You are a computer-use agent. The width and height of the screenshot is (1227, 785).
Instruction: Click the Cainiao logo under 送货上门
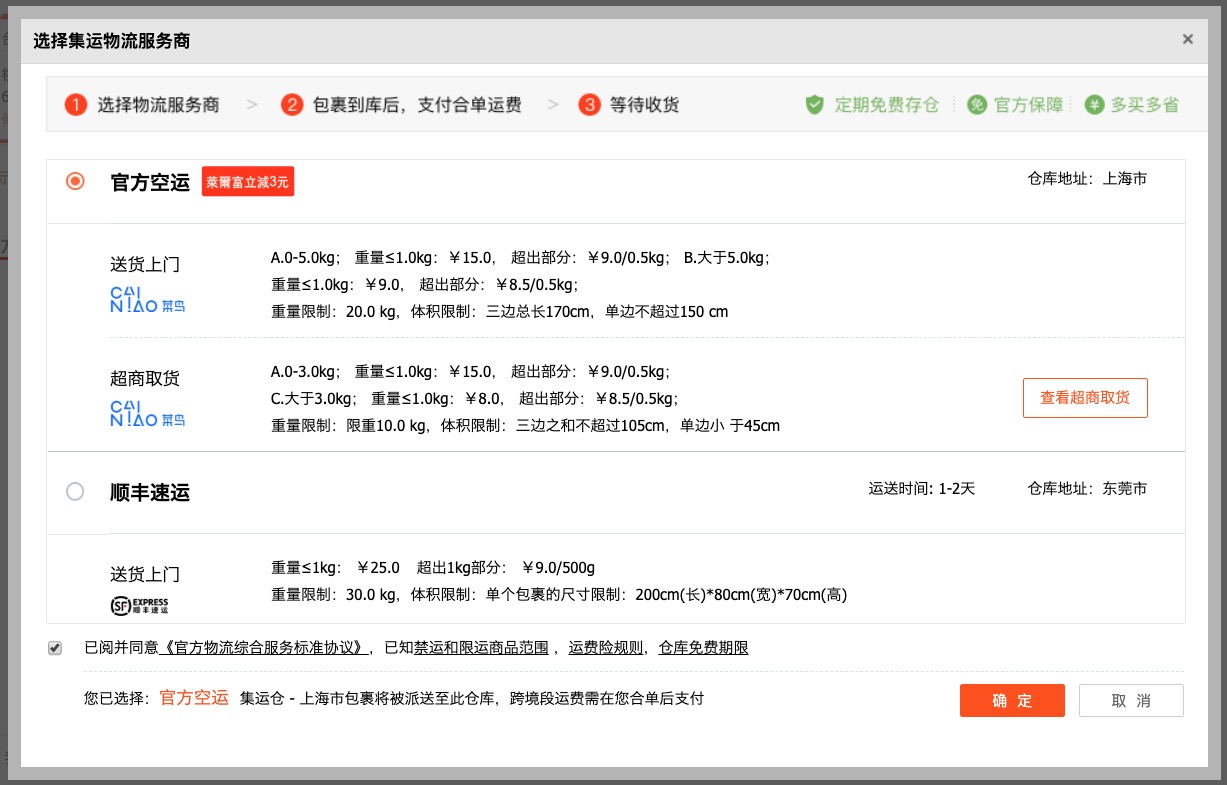click(147, 300)
